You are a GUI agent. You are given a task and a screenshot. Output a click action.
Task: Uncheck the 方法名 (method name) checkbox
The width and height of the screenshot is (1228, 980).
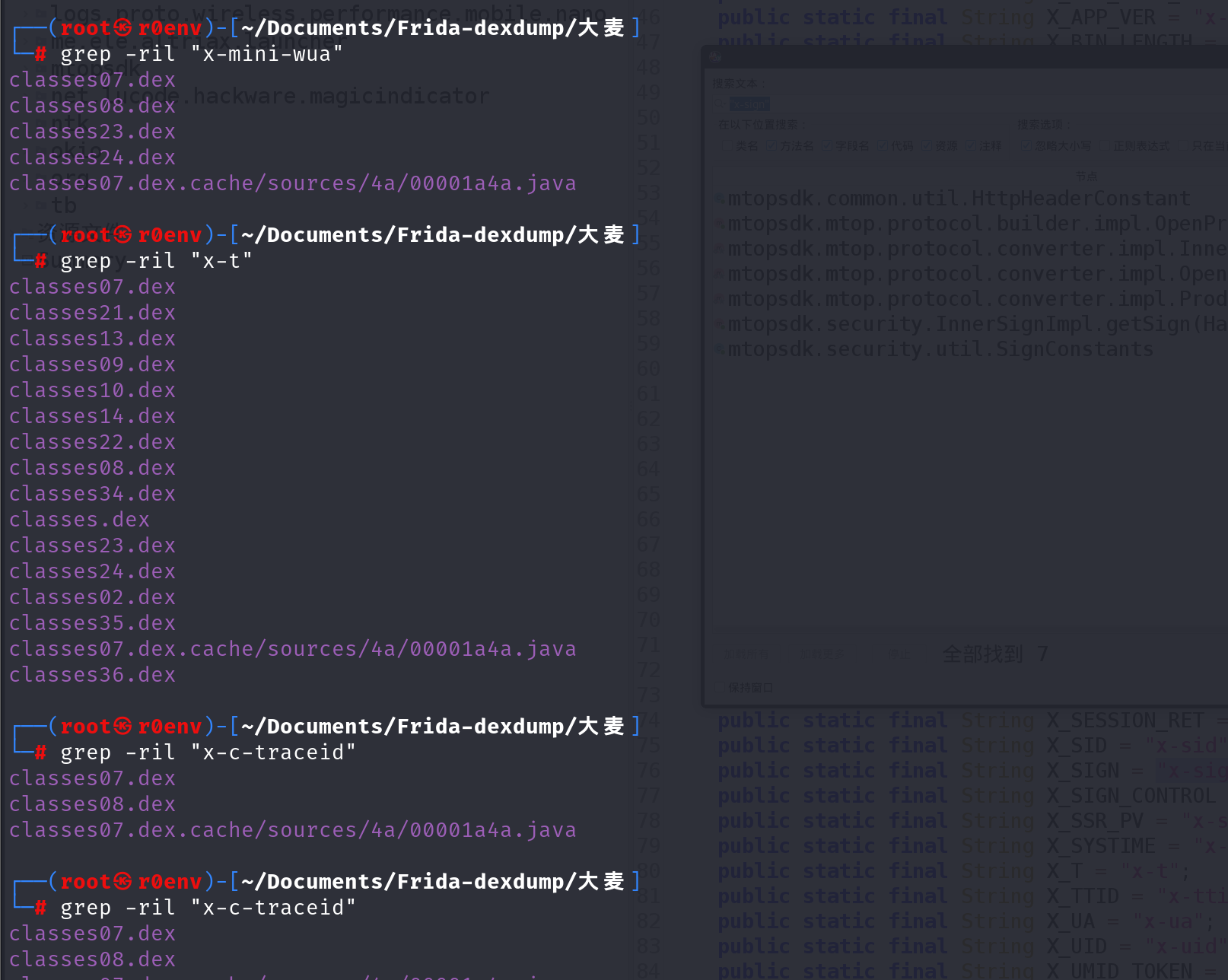(771, 146)
